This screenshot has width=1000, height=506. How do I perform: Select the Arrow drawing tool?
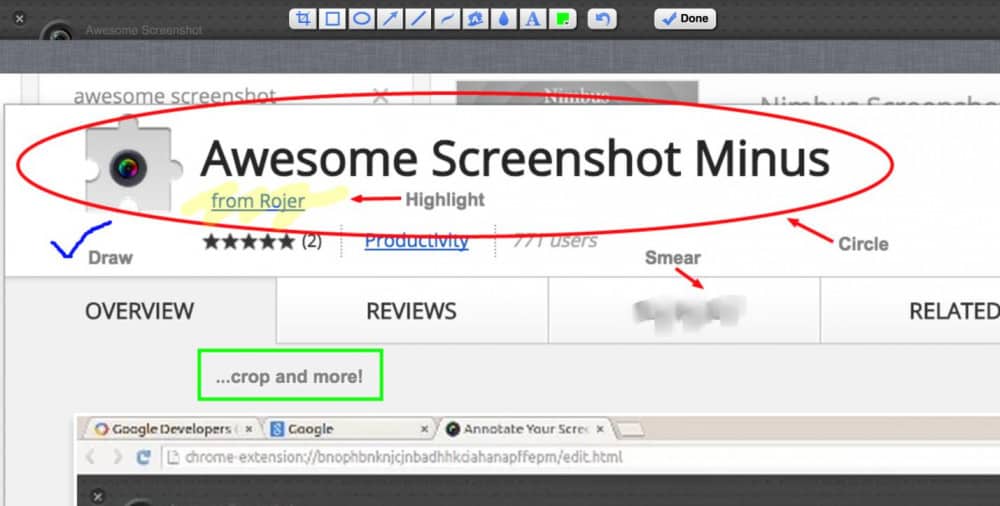point(390,19)
